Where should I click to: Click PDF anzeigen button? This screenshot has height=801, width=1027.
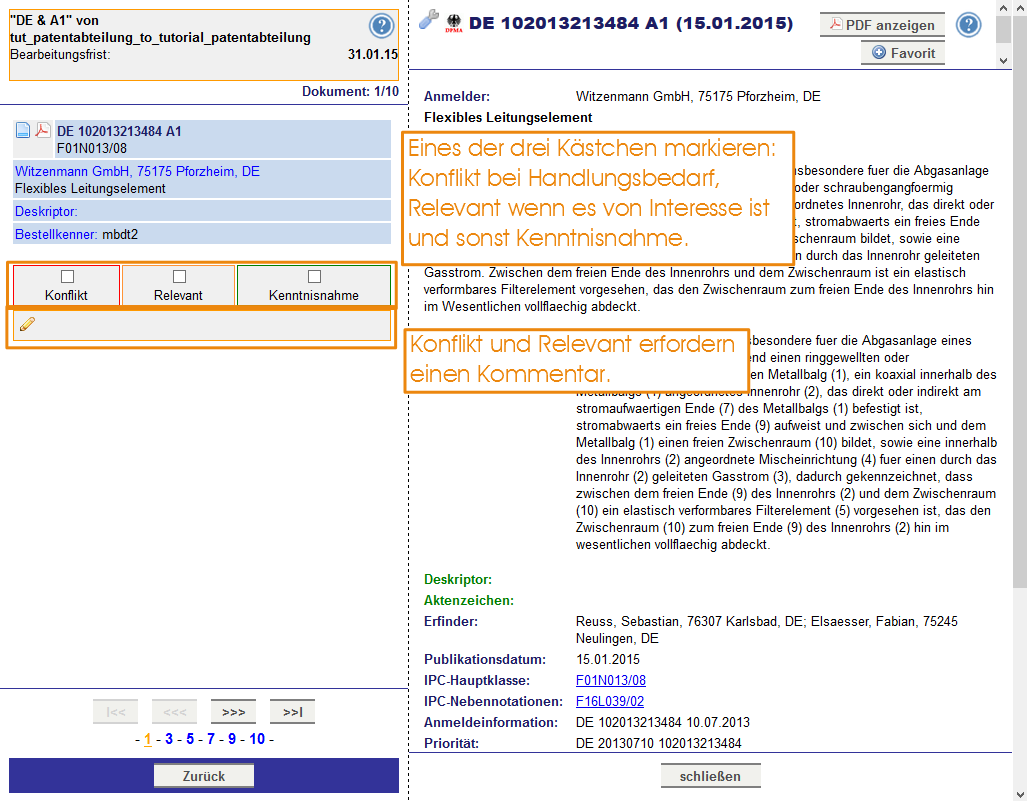point(882,25)
